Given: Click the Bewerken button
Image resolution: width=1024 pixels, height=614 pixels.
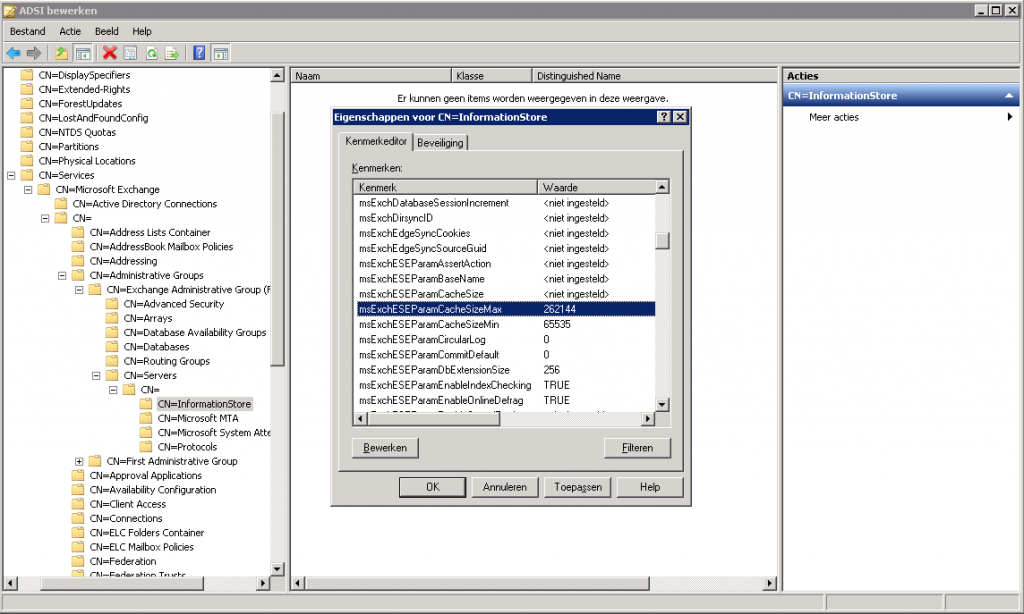Looking at the screenshot, I should pos(385,448).
